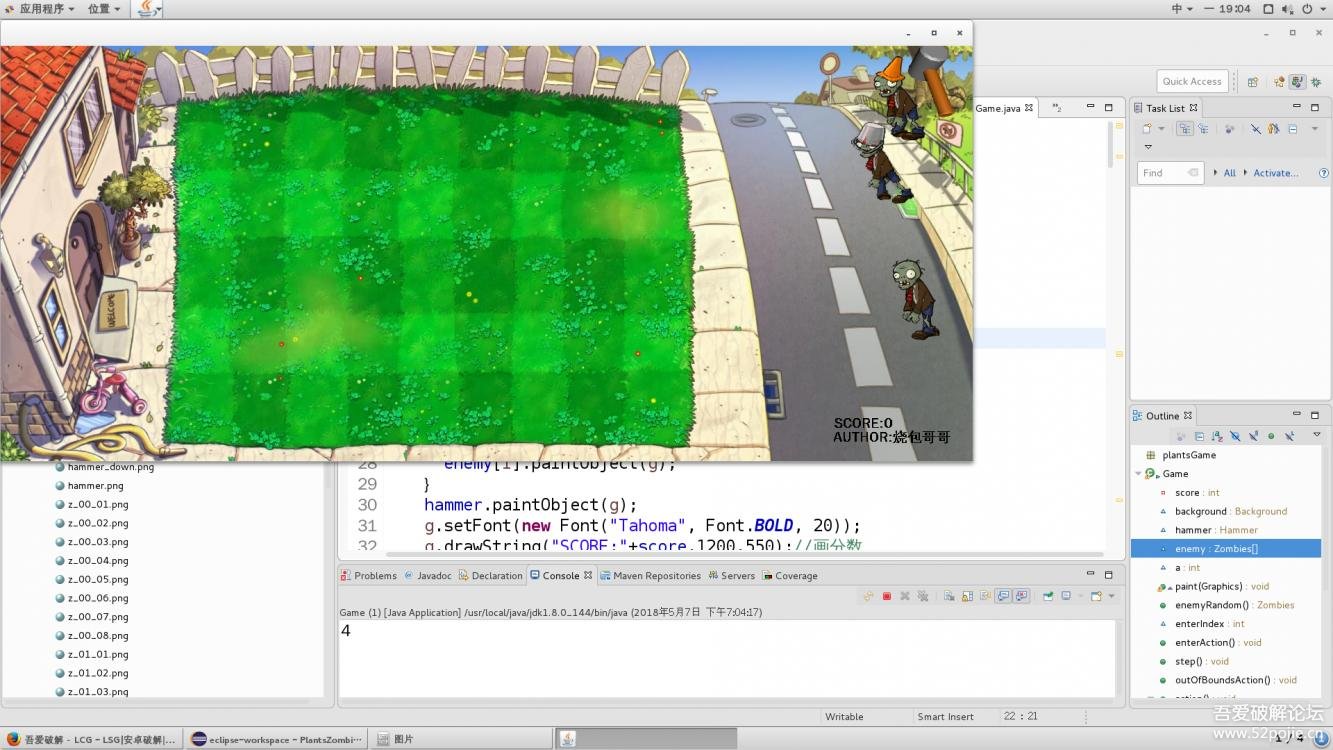Toggle Scroll Lock in Console toolbar

(967, 596)
